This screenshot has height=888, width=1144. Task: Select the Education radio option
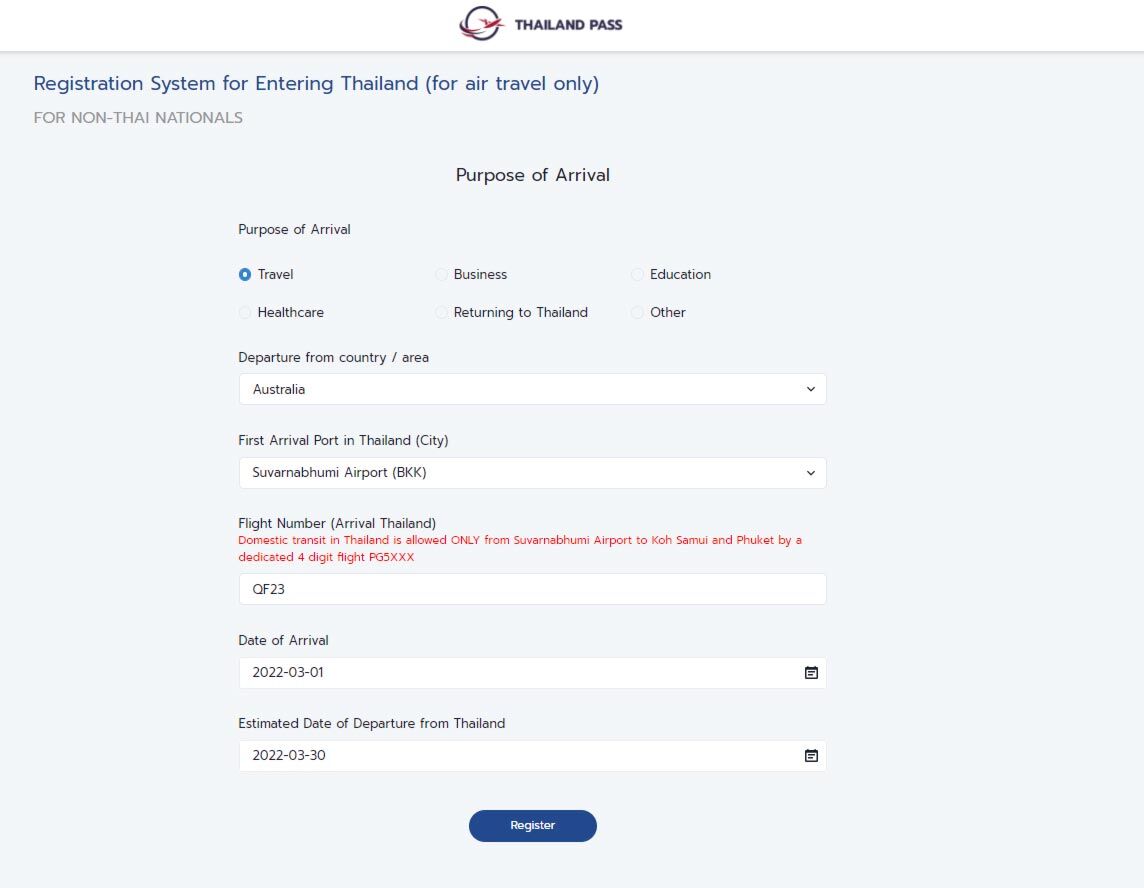click(x=637, y=275)
